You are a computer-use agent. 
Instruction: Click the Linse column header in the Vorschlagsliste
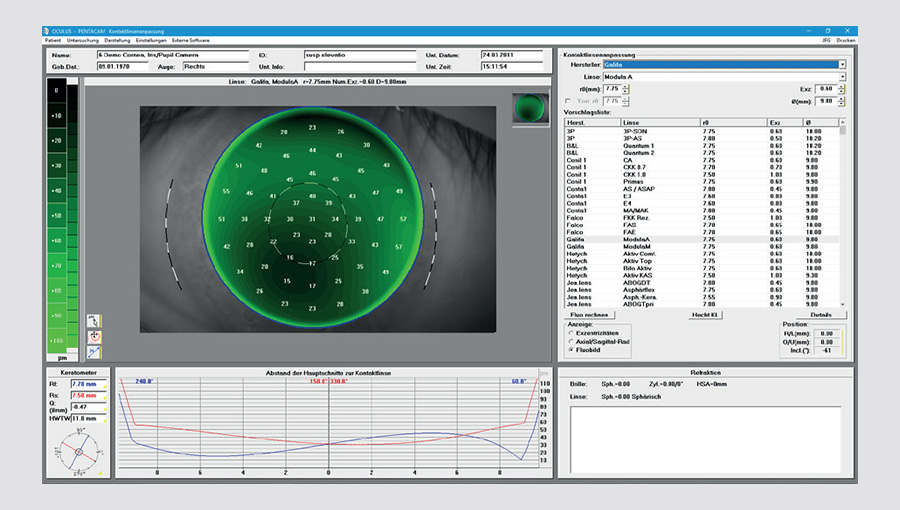pyautogui.click(x=660, y=123)
